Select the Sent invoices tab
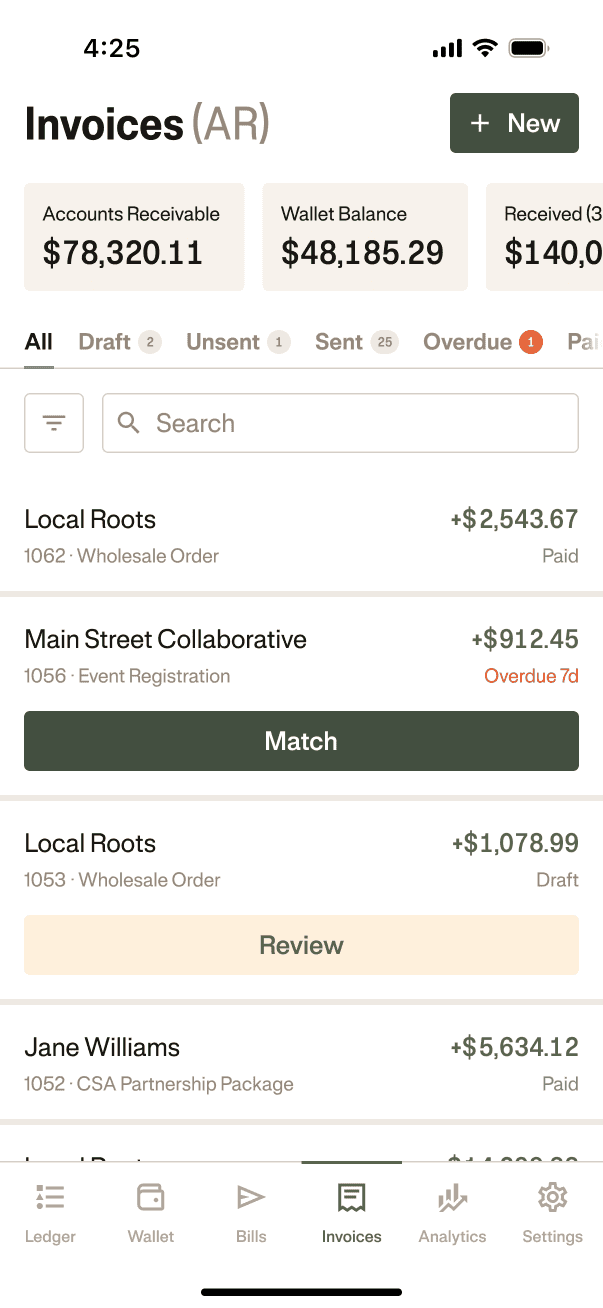603x1308 pixels. 340,341
